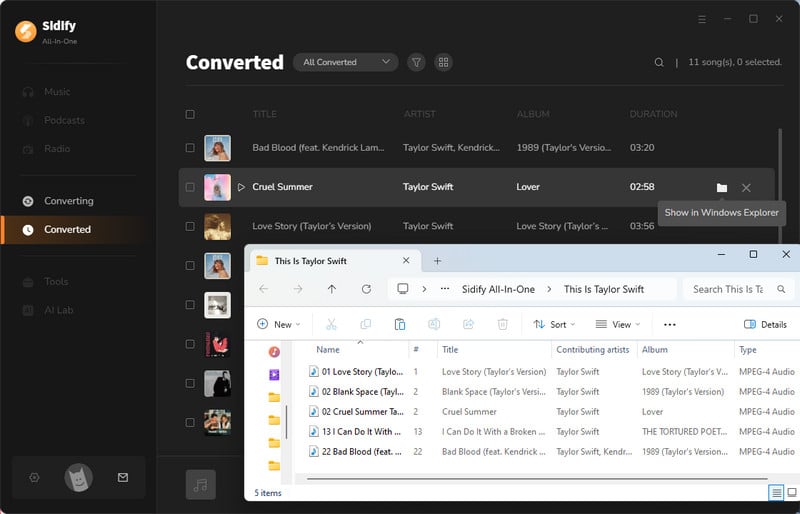Image resolution: width=800 pixels, height=514 pixels.
Task: Click the user avatar in Sidify
Action: pyautogui.click(x=78, y=478)
